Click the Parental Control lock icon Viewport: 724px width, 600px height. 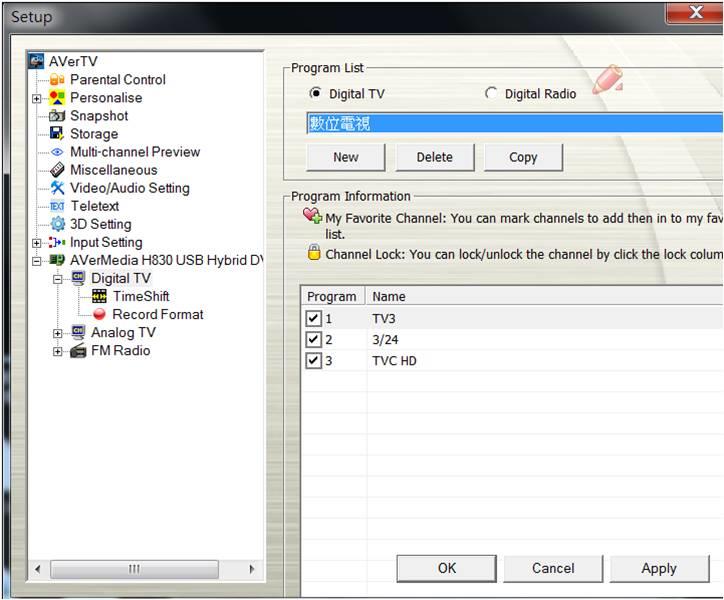(57, 80)
